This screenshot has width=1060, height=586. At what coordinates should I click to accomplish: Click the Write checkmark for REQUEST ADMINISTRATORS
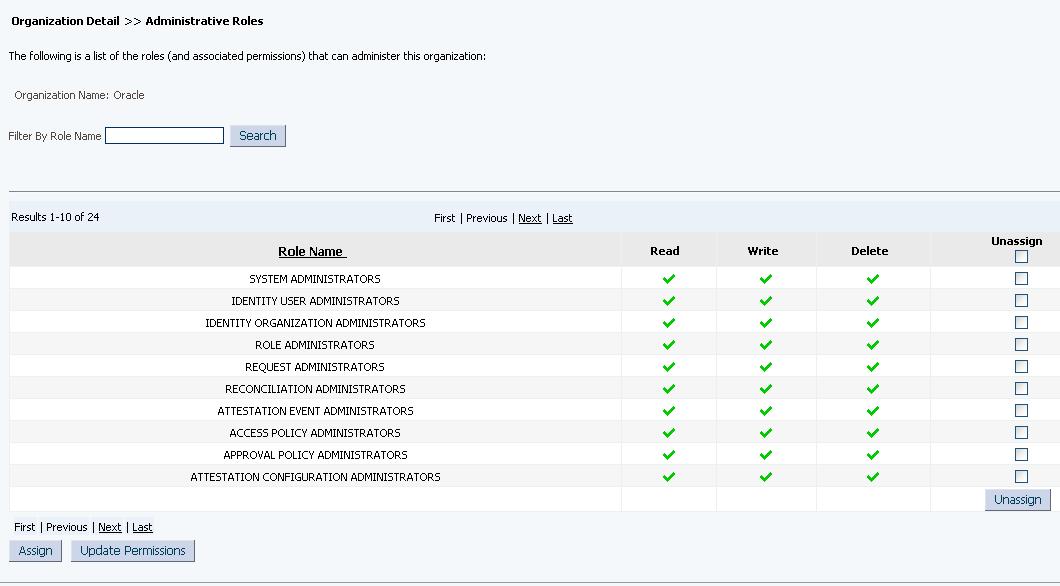point(765,366)
